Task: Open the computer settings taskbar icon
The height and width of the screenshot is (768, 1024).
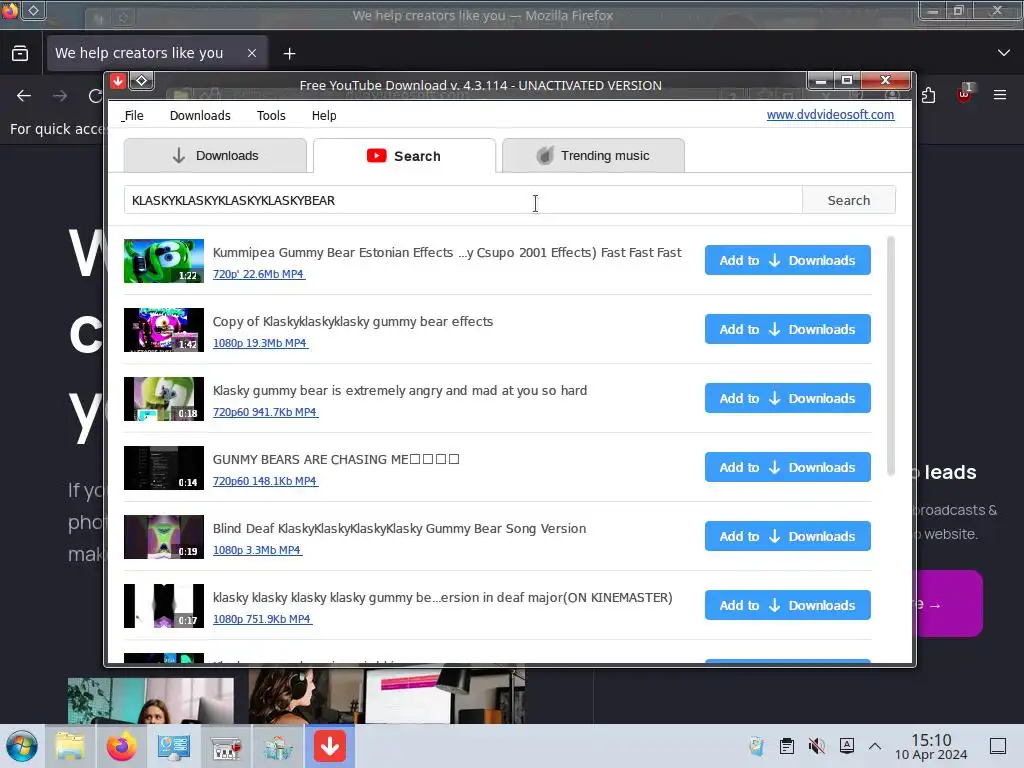Action: pyautogui.click(x=174, y=746)
